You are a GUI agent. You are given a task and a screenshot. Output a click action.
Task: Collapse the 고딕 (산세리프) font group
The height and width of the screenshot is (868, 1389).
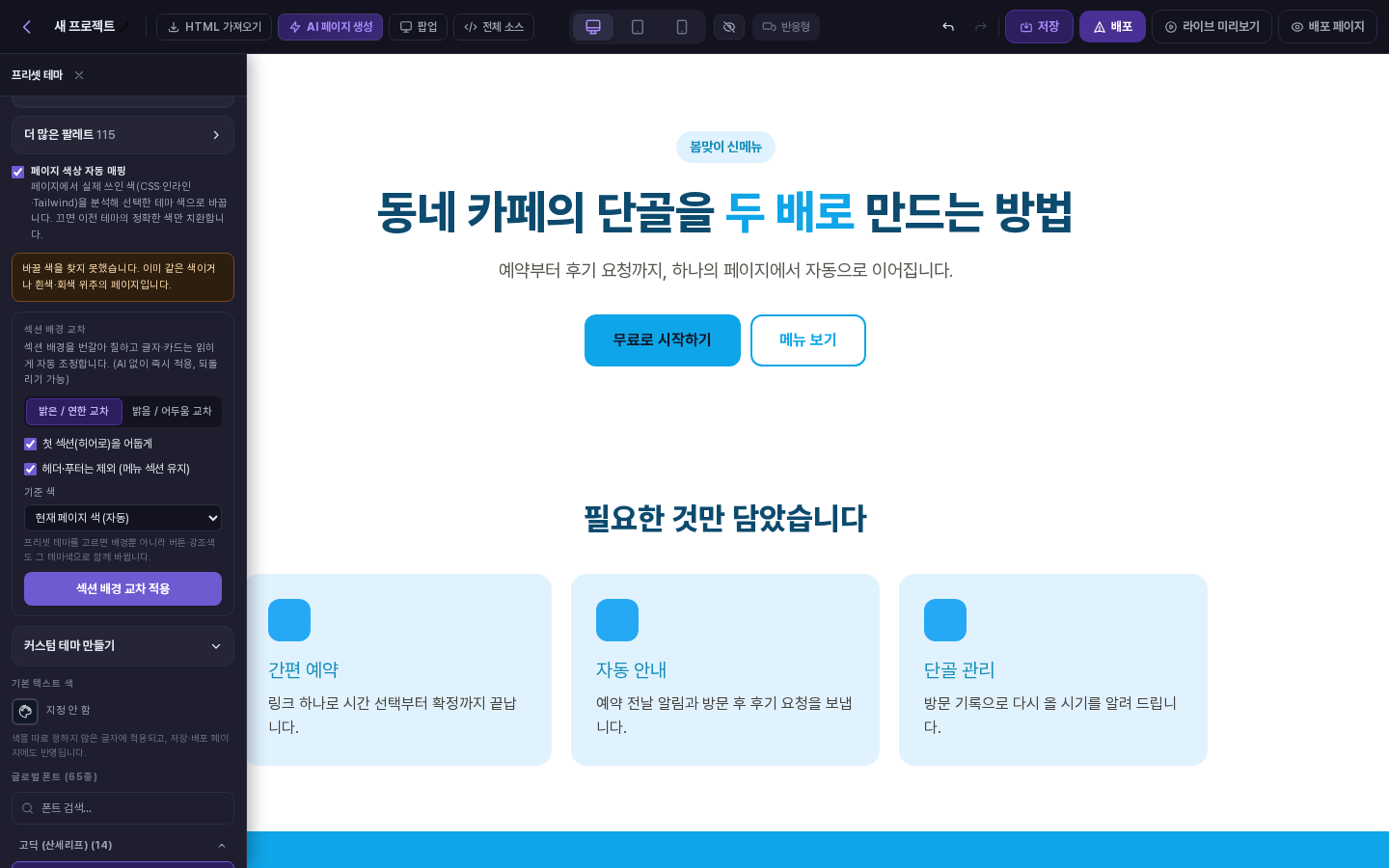pyautogui.click(x=123, y=846)
